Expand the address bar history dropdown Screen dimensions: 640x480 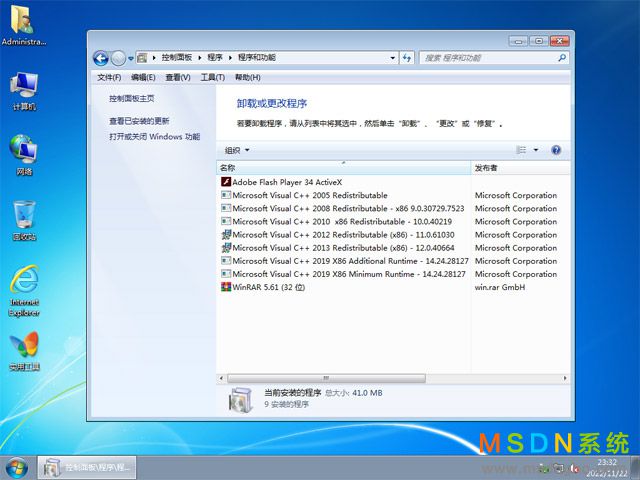[392, 58]
